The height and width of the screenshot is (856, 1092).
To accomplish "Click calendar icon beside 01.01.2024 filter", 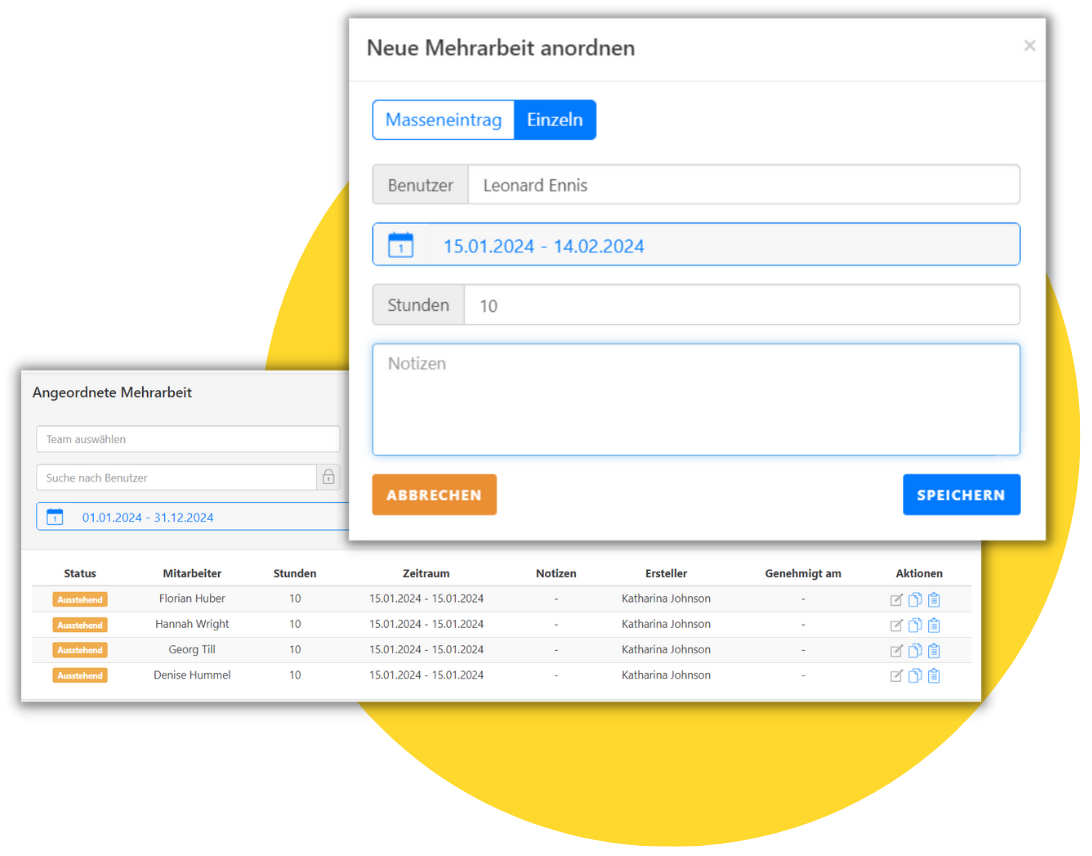I will [x=55, y=517].
